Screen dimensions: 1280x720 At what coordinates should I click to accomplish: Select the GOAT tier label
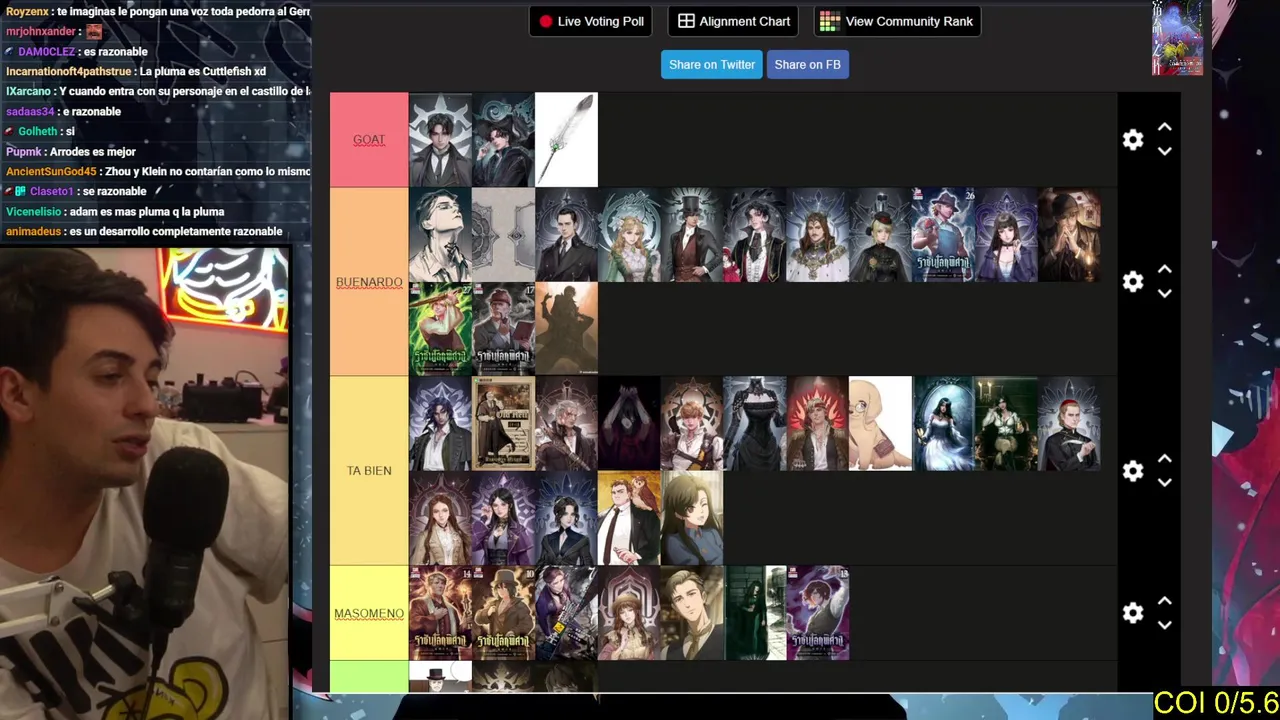coord(369,140)
